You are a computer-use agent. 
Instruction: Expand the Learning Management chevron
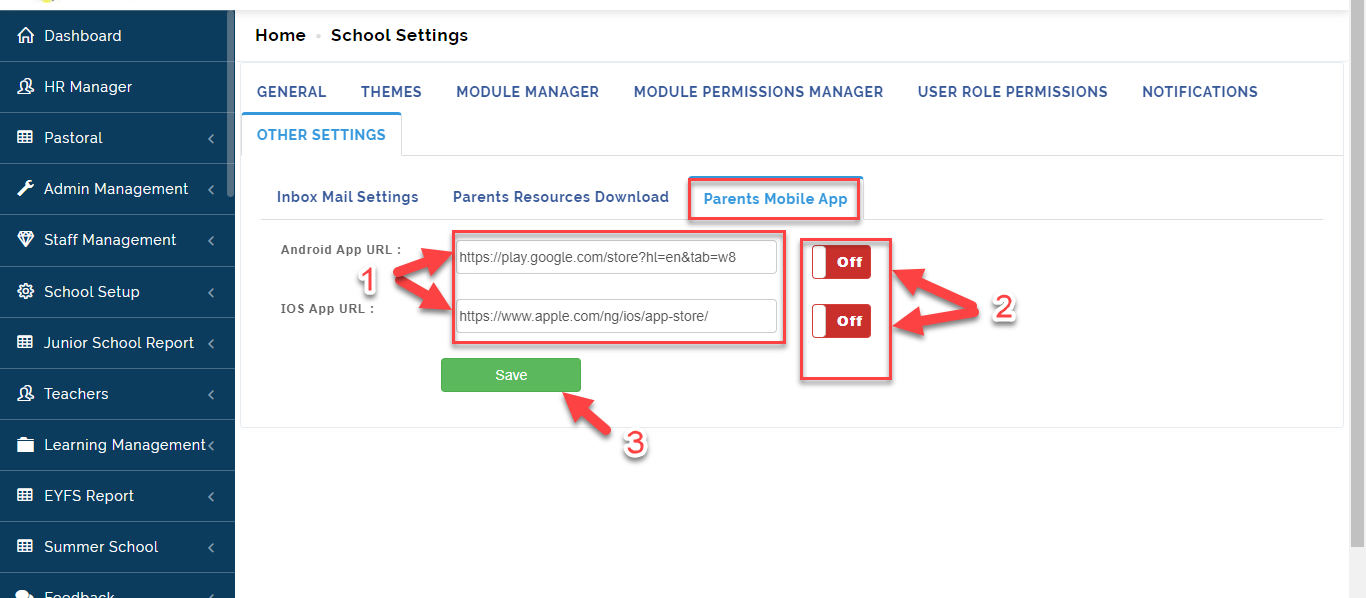211,446
